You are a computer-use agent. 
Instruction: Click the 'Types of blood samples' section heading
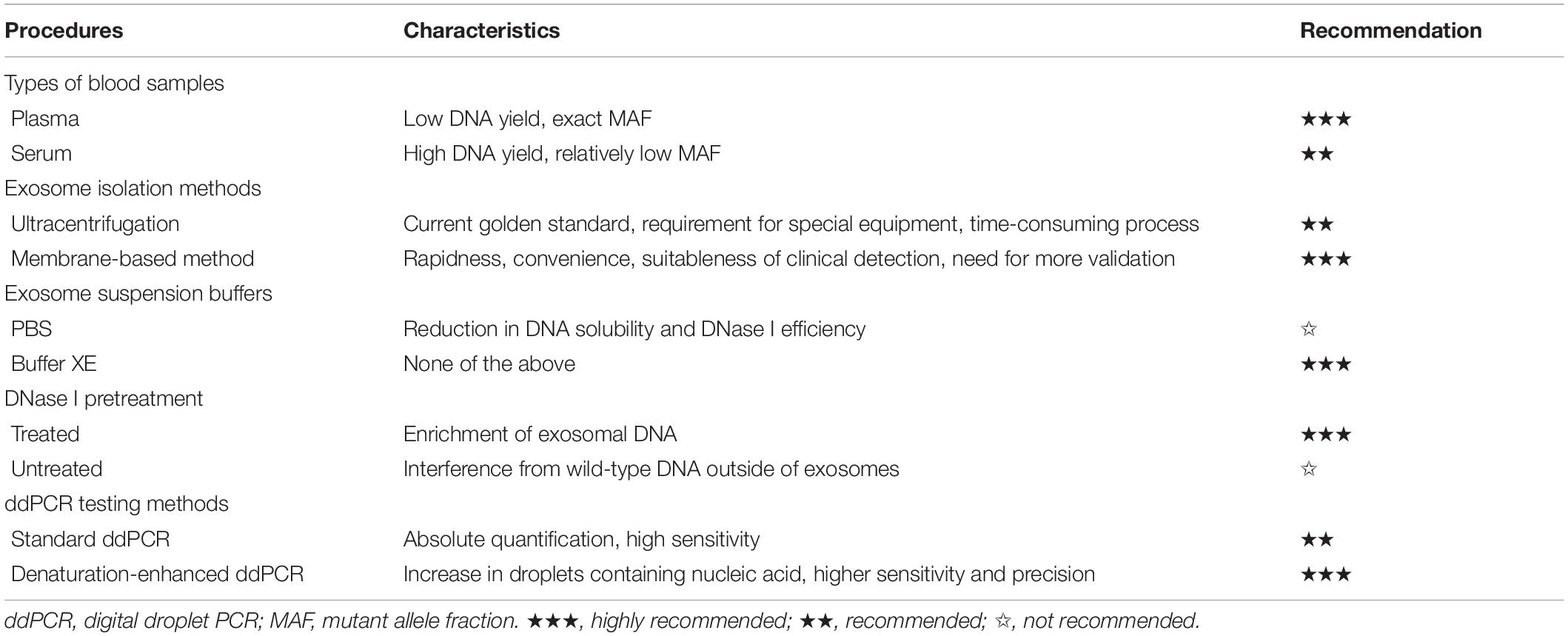point(115,83)
